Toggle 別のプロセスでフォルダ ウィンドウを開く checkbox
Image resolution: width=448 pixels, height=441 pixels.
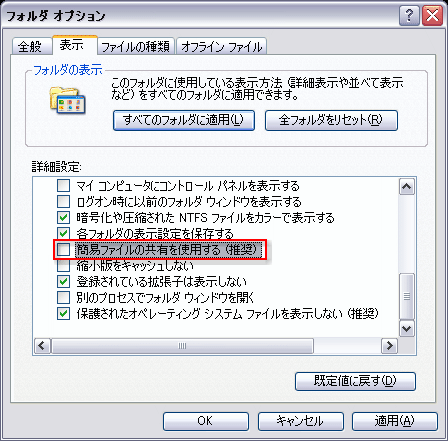coord(63,297)
